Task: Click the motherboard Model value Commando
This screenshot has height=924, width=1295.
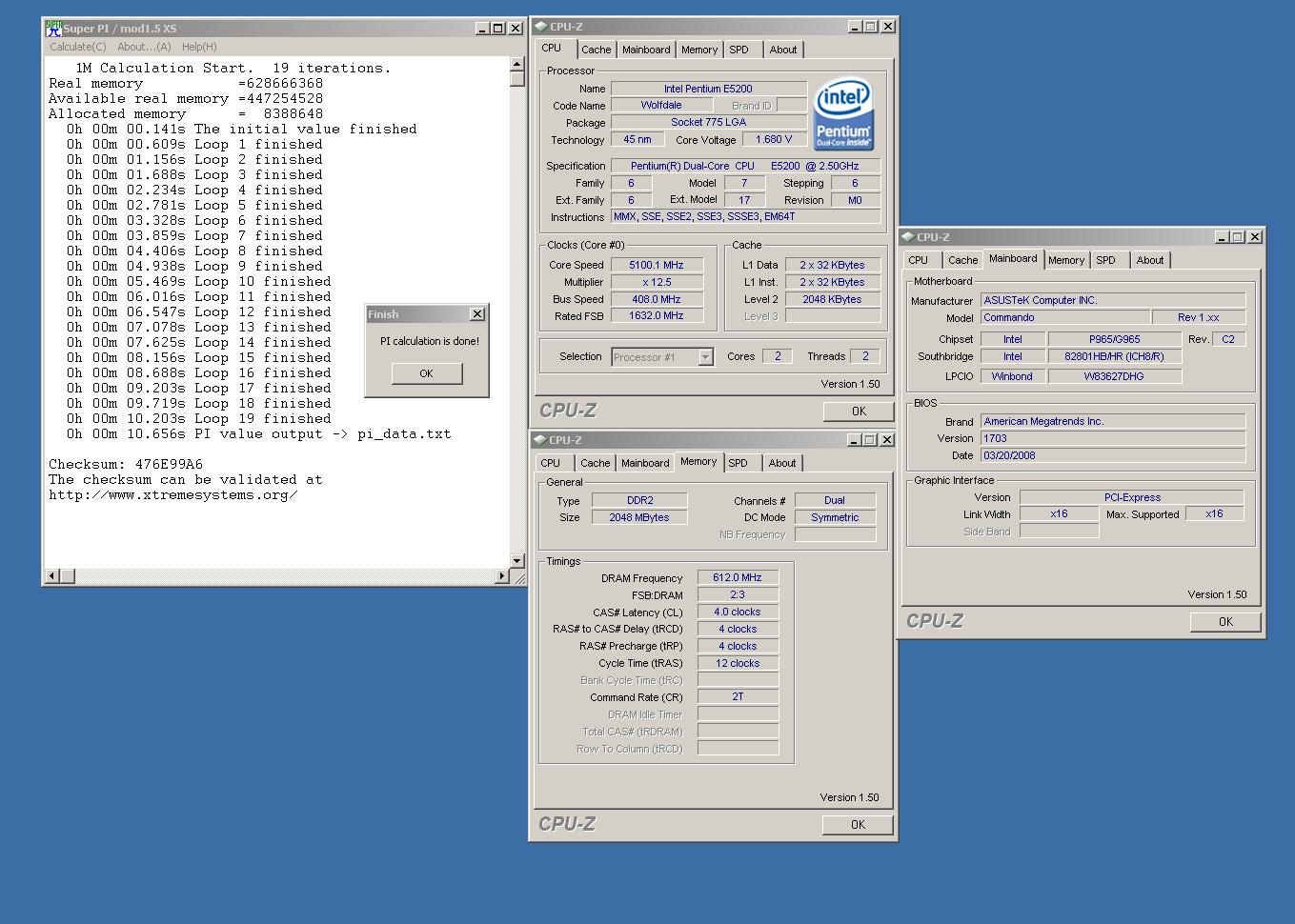Action: point(1064,317)
